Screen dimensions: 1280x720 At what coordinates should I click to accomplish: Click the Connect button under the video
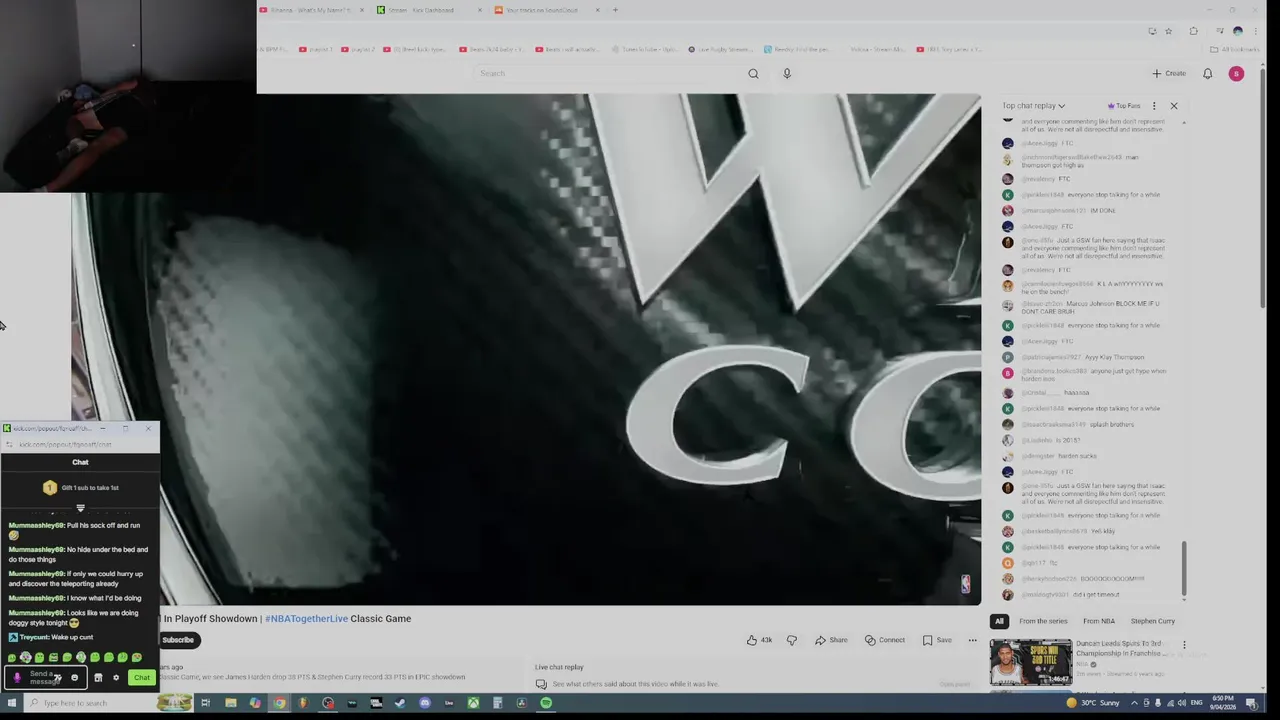[885, 640]
